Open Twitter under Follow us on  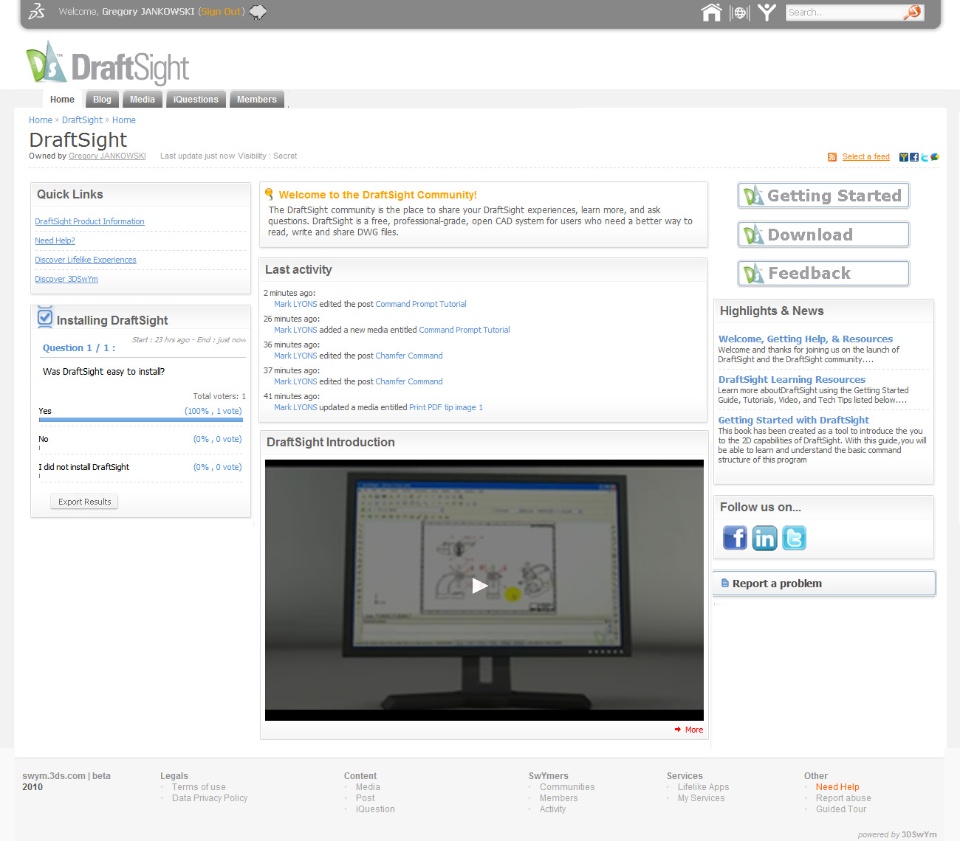pyautogui.click(x=794, y=538)
